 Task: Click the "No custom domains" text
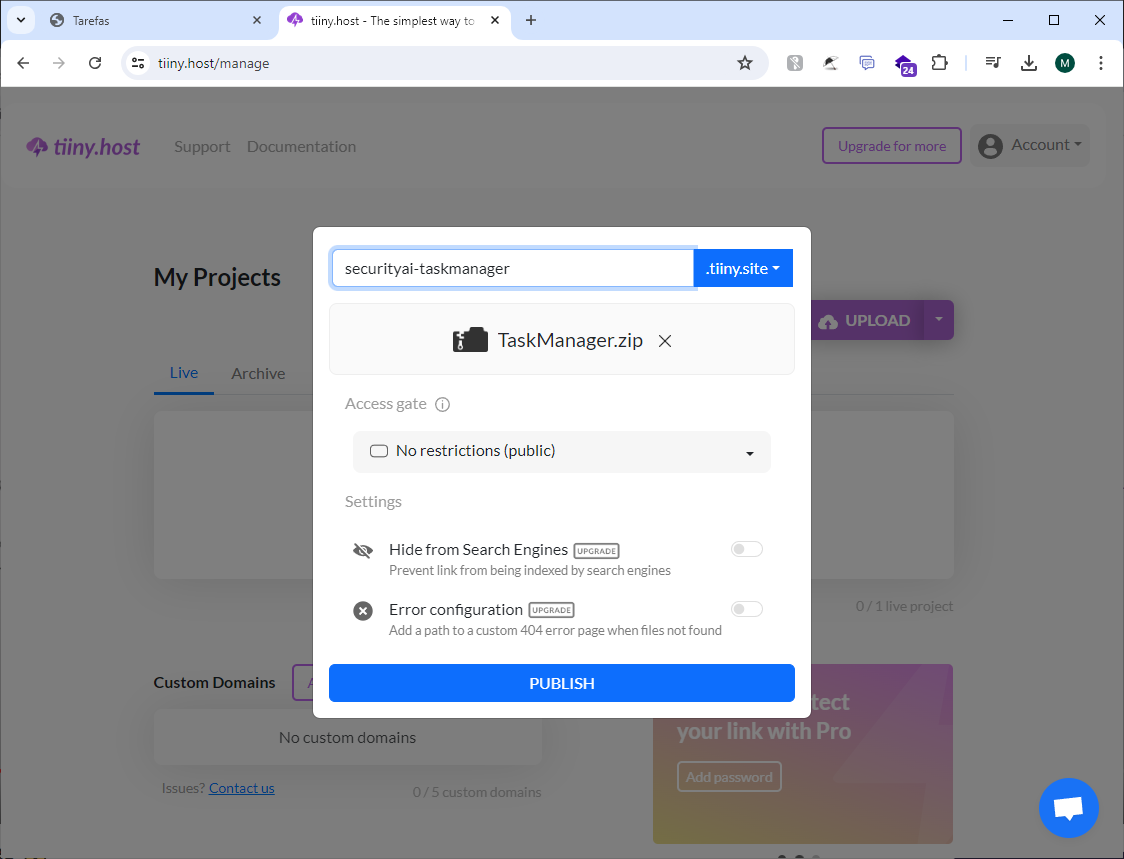click(x=348, y=737)
